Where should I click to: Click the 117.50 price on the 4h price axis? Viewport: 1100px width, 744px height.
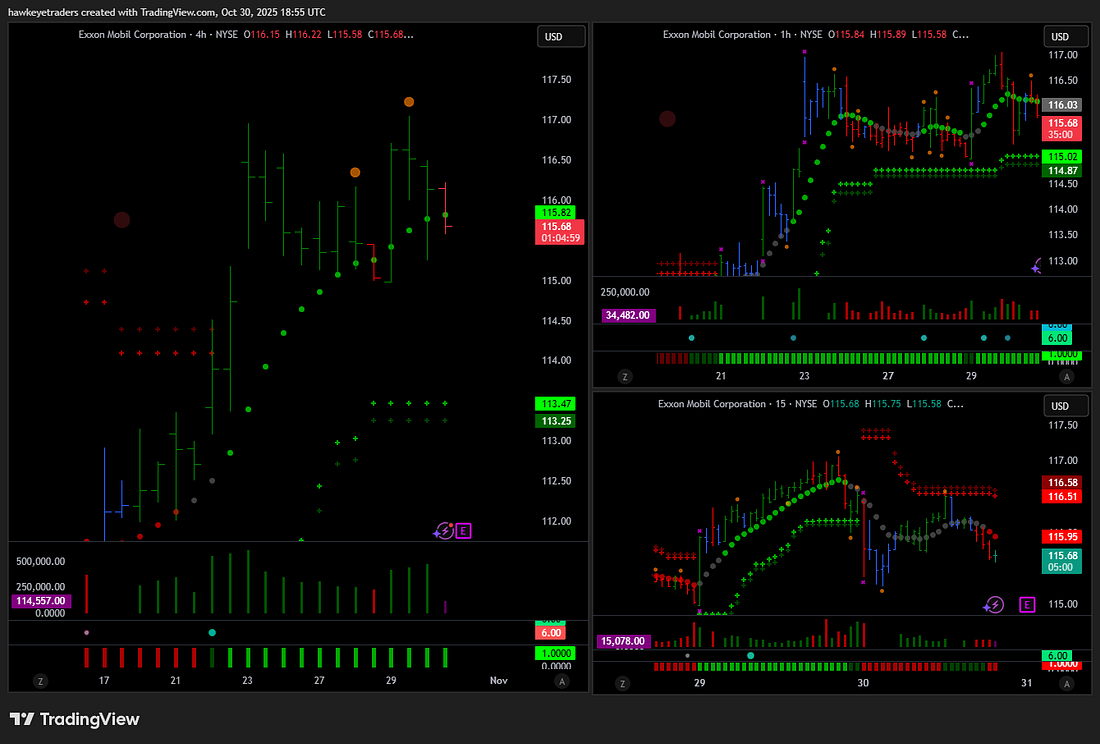point(556,80)
